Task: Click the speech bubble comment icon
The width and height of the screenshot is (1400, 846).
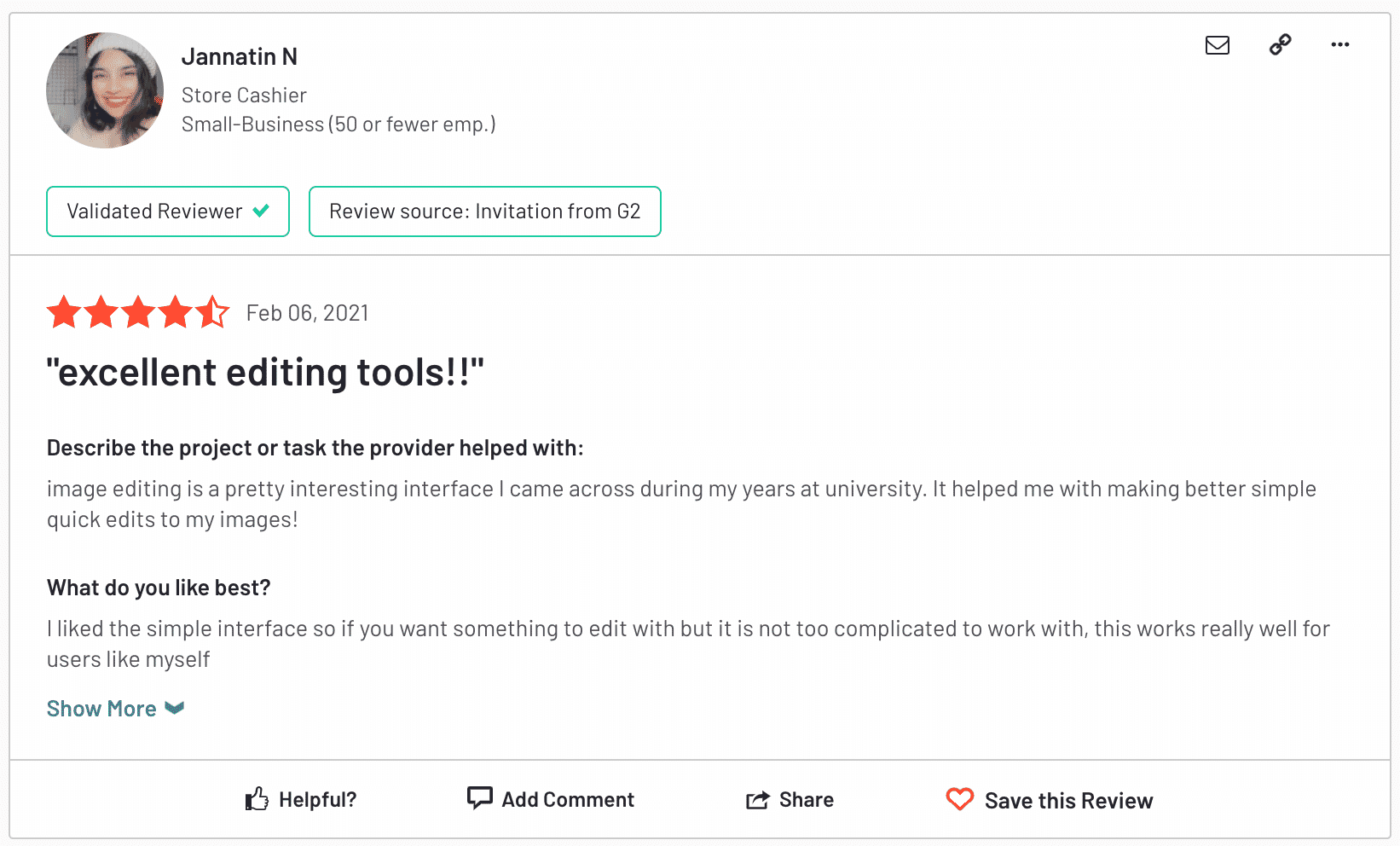Action: pyautogui.click(x=479, y=797)
